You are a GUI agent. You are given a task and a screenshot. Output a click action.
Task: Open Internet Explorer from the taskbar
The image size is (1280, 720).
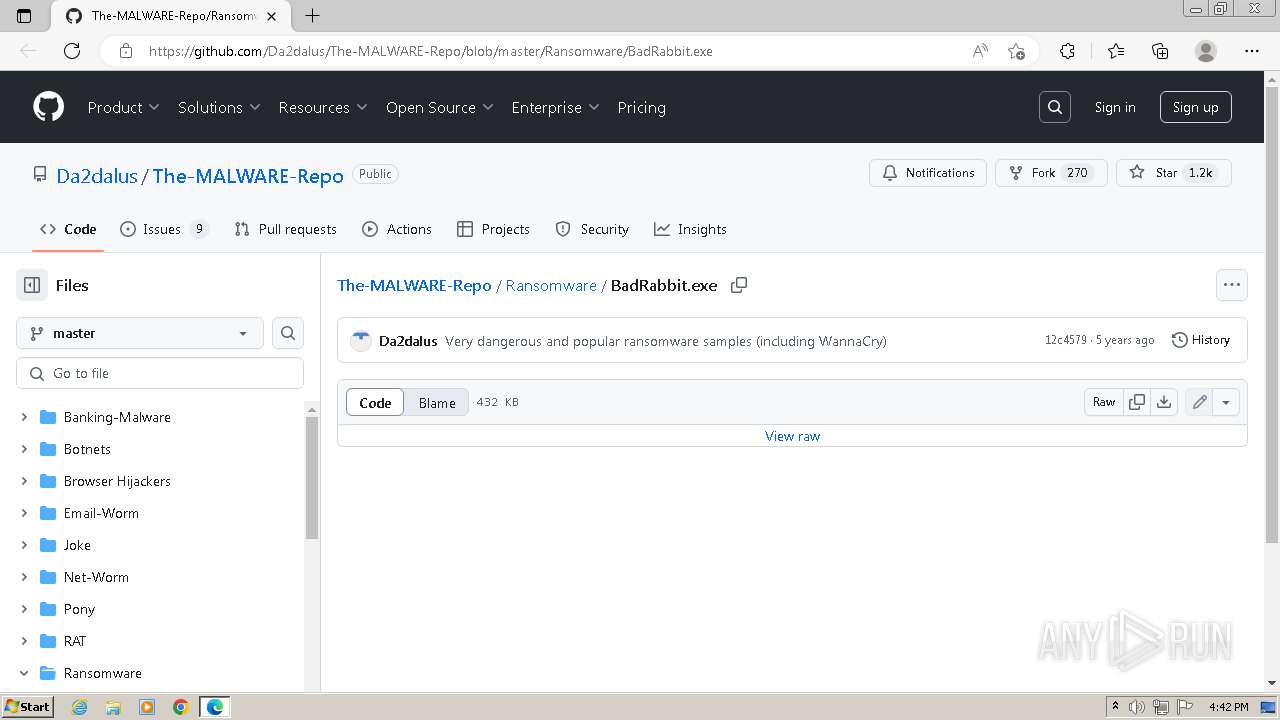tap(79, 707)
